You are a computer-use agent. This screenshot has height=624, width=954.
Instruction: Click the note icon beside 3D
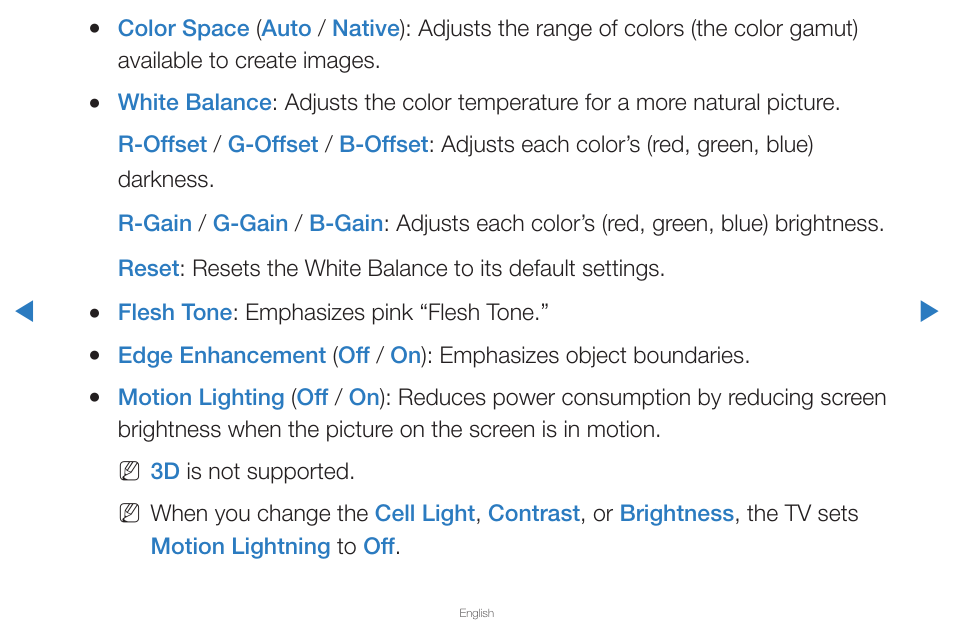[x=129, y=471]
